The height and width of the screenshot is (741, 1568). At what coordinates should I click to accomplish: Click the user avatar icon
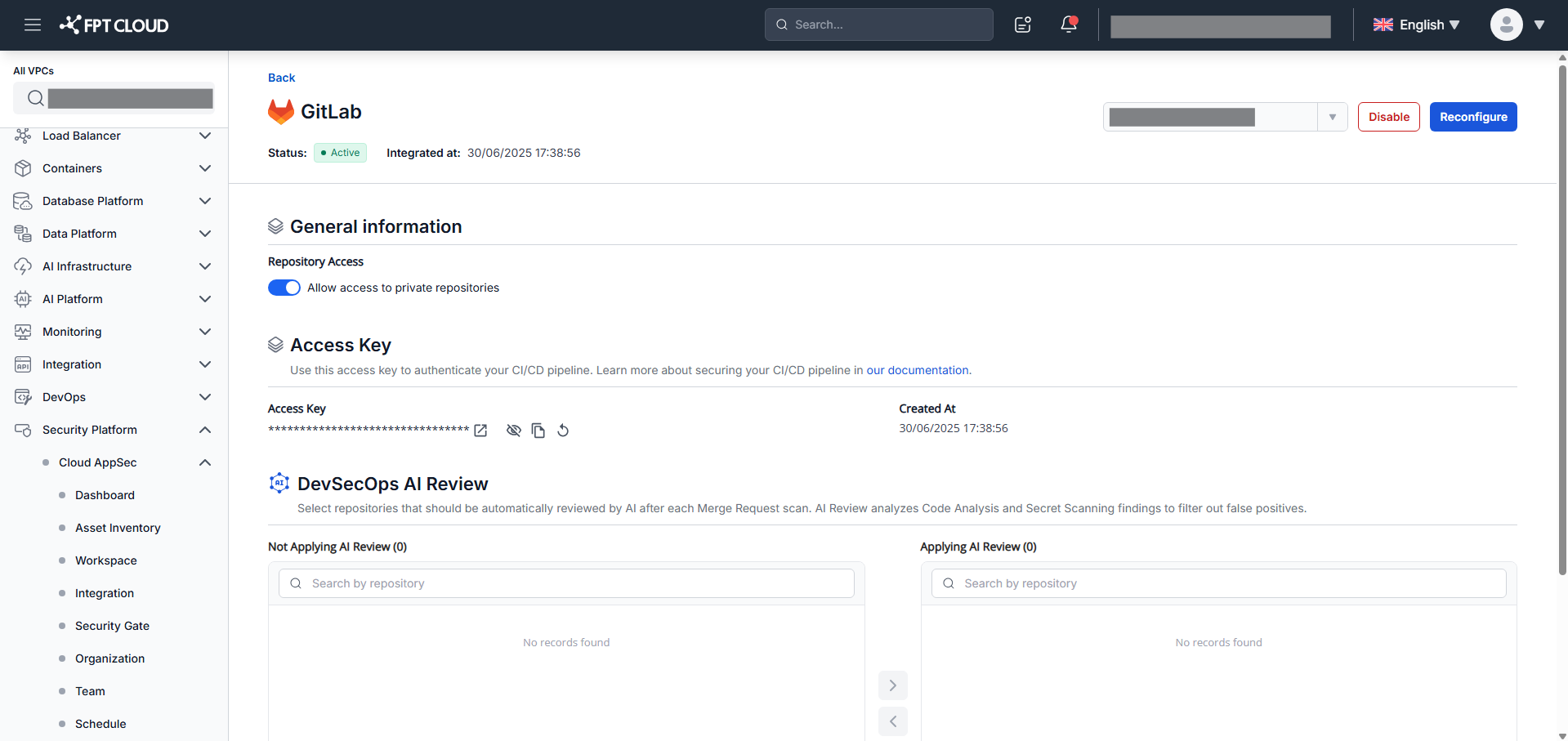[1506, 25]
